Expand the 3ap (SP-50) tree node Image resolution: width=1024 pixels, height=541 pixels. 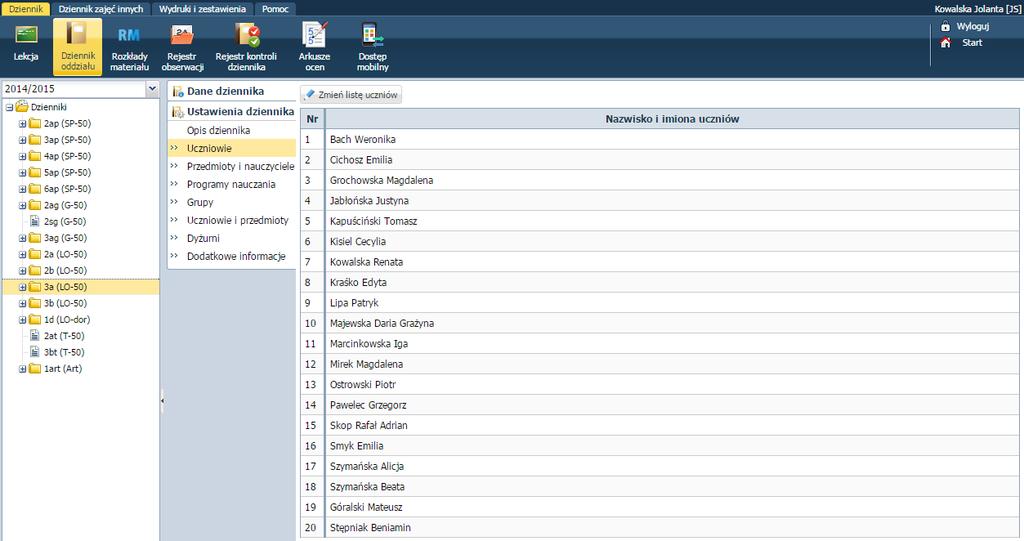(22, 140)
